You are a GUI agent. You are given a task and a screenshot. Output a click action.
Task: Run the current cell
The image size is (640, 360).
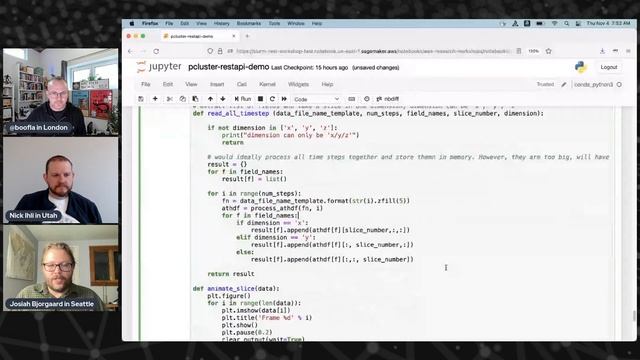[x=243, y=99]
